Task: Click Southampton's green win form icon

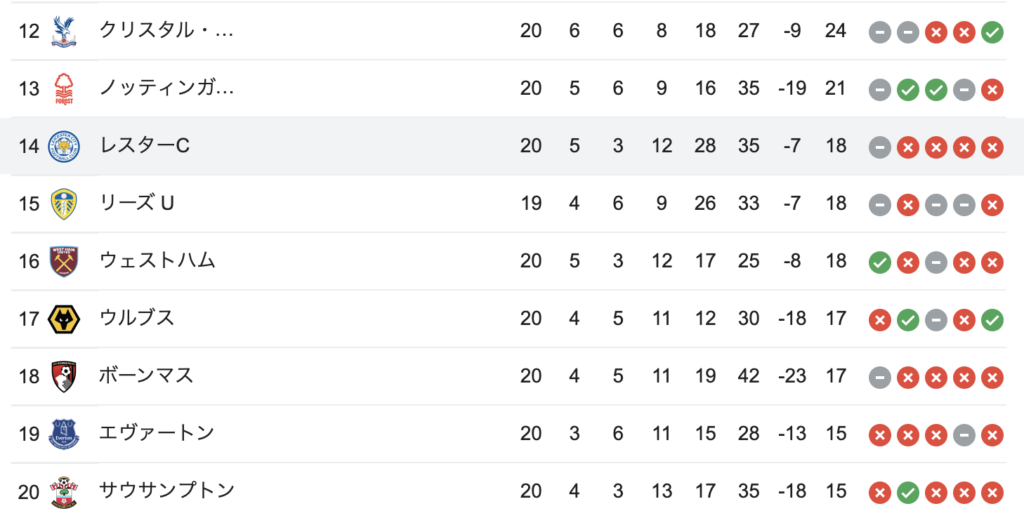Action: click(908, 491)
